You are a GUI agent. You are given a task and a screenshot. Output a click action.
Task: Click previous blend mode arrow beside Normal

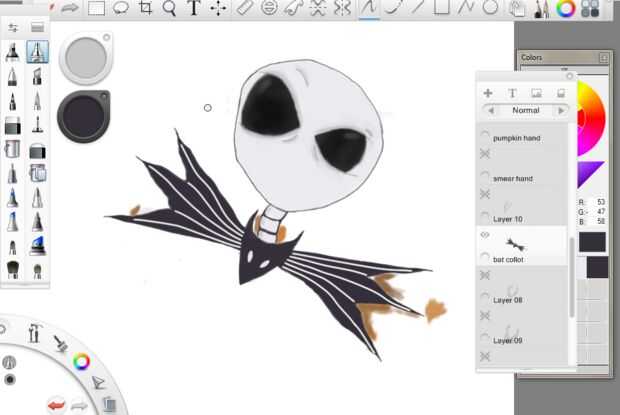coord(491,111)
